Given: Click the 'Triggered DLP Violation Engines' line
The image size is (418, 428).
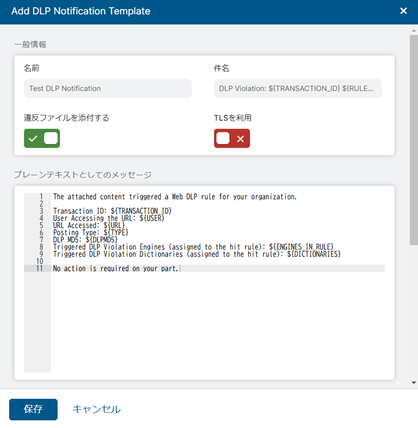Looking at the screenshot, I should pos(193,247).
